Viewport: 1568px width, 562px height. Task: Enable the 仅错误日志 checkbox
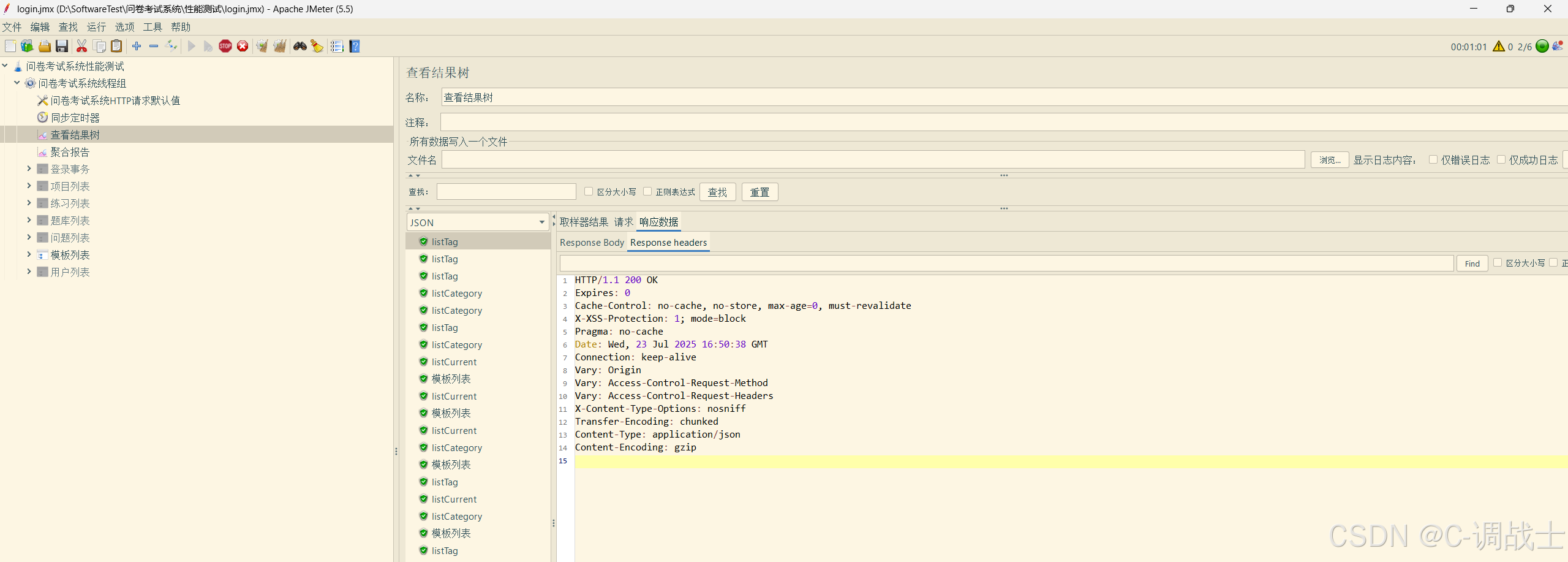click(1433, 160)
